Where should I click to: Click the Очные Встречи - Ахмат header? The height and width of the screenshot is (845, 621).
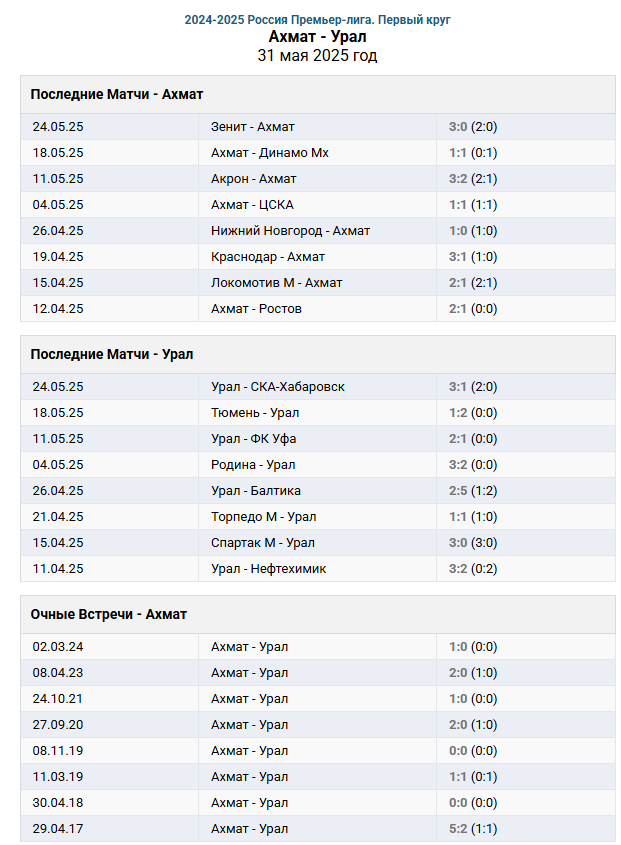pyautogui.click(x=108, y=614)
